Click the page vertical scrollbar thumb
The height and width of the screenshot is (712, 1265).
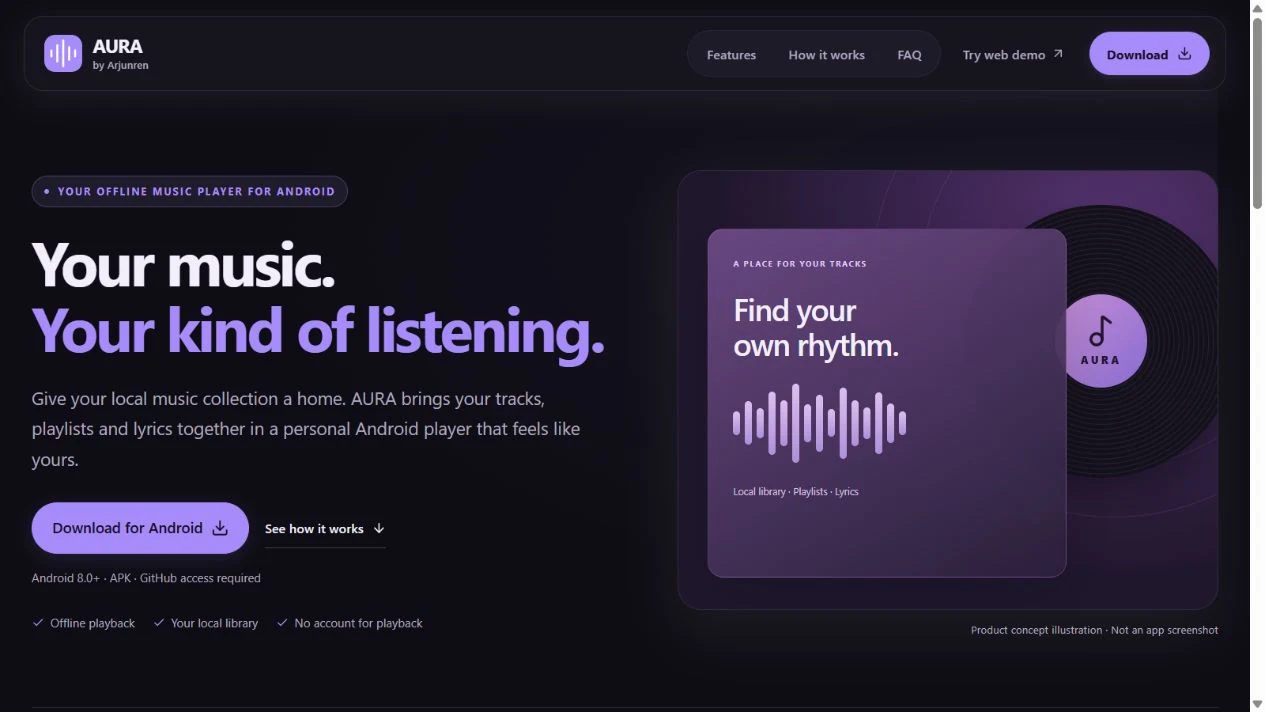point(1257,113)
